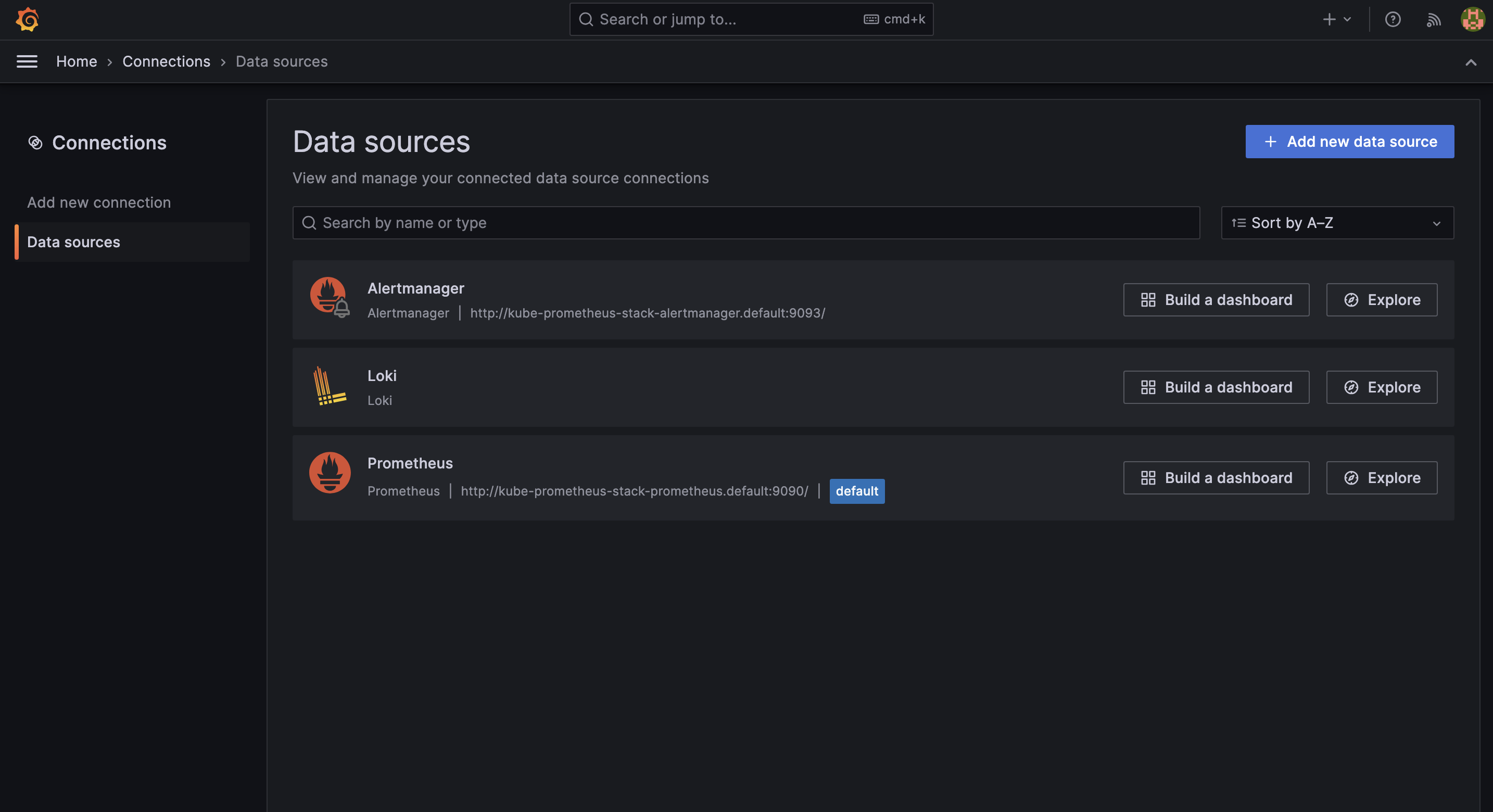Image resolution: width=1493 pixels, height=812 pixels.
Task: Click Add new data source button
Action: [x=1350, y=141]
